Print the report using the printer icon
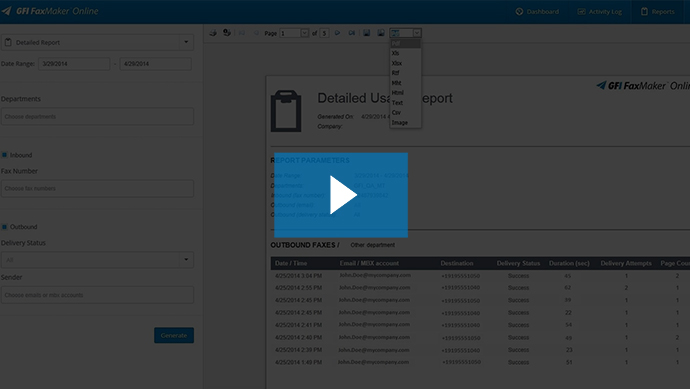The height and width of the screenshot is (389, 690). (213, 33)
